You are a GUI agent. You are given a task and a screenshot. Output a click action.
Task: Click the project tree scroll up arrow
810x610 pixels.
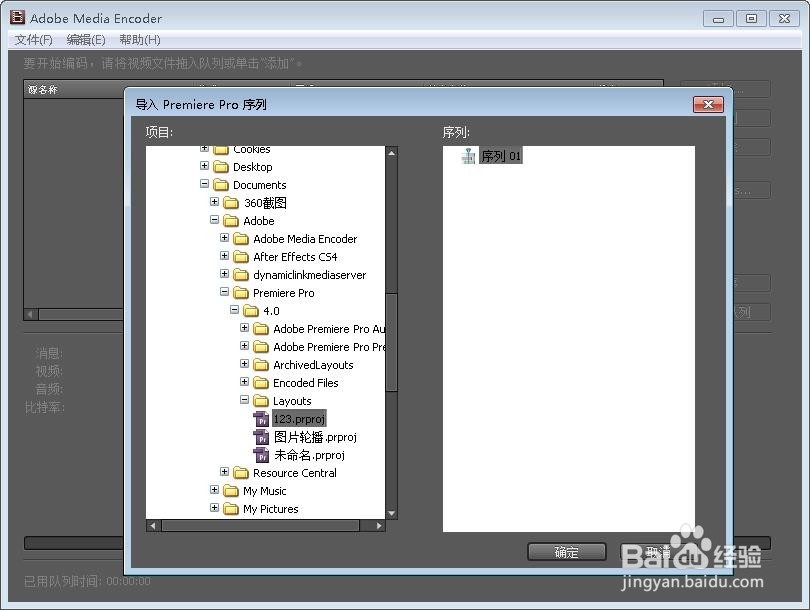[x=392, y=153]
